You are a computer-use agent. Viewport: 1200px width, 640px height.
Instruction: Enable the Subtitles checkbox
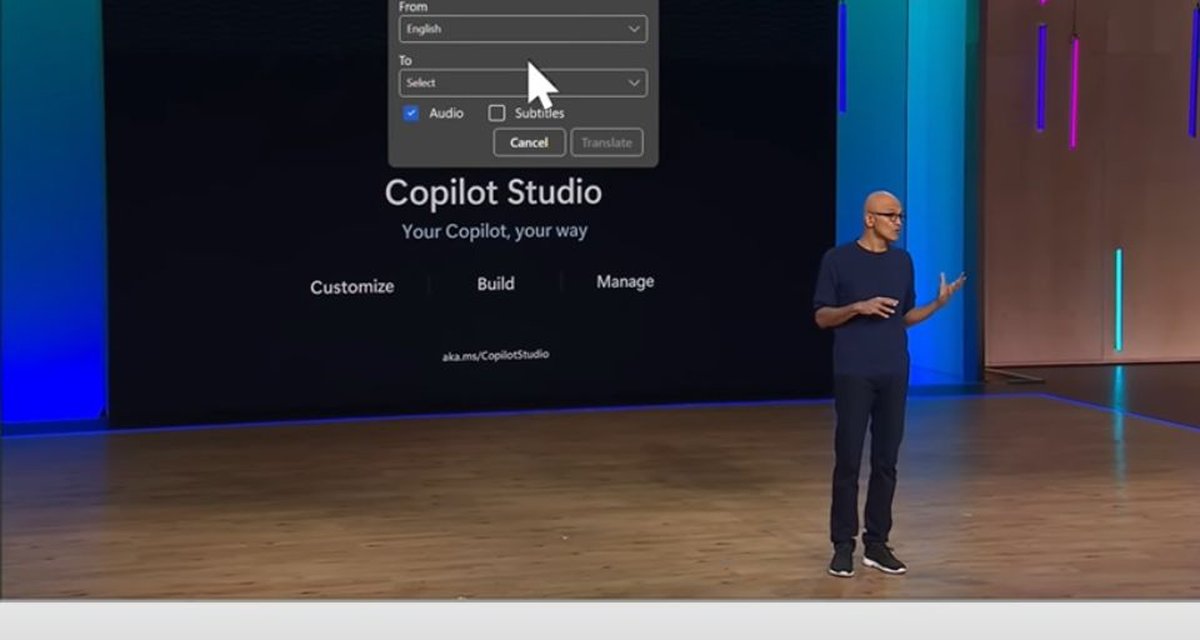[496, 113]
